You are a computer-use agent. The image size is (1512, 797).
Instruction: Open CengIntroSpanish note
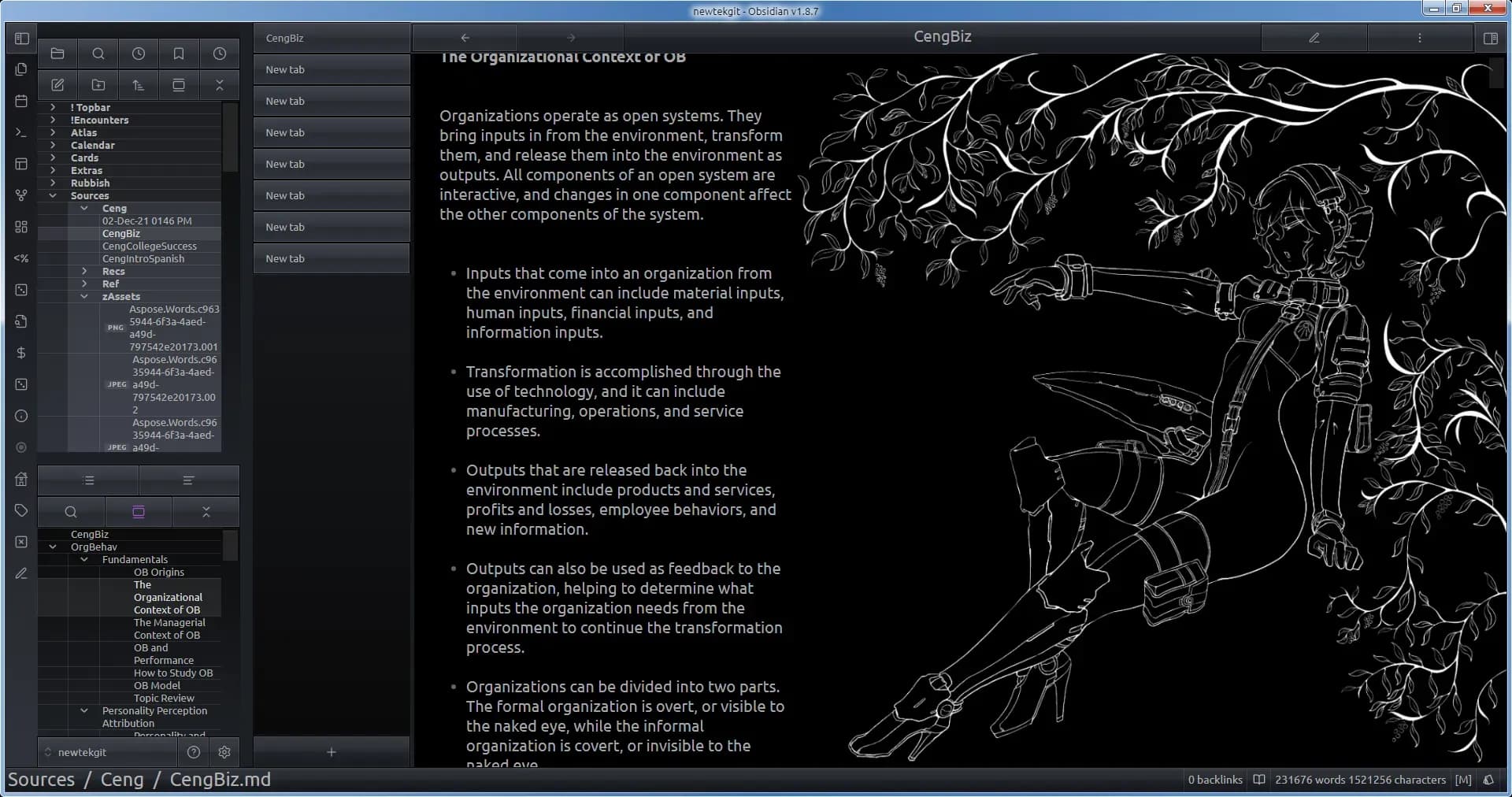point(143,258)
